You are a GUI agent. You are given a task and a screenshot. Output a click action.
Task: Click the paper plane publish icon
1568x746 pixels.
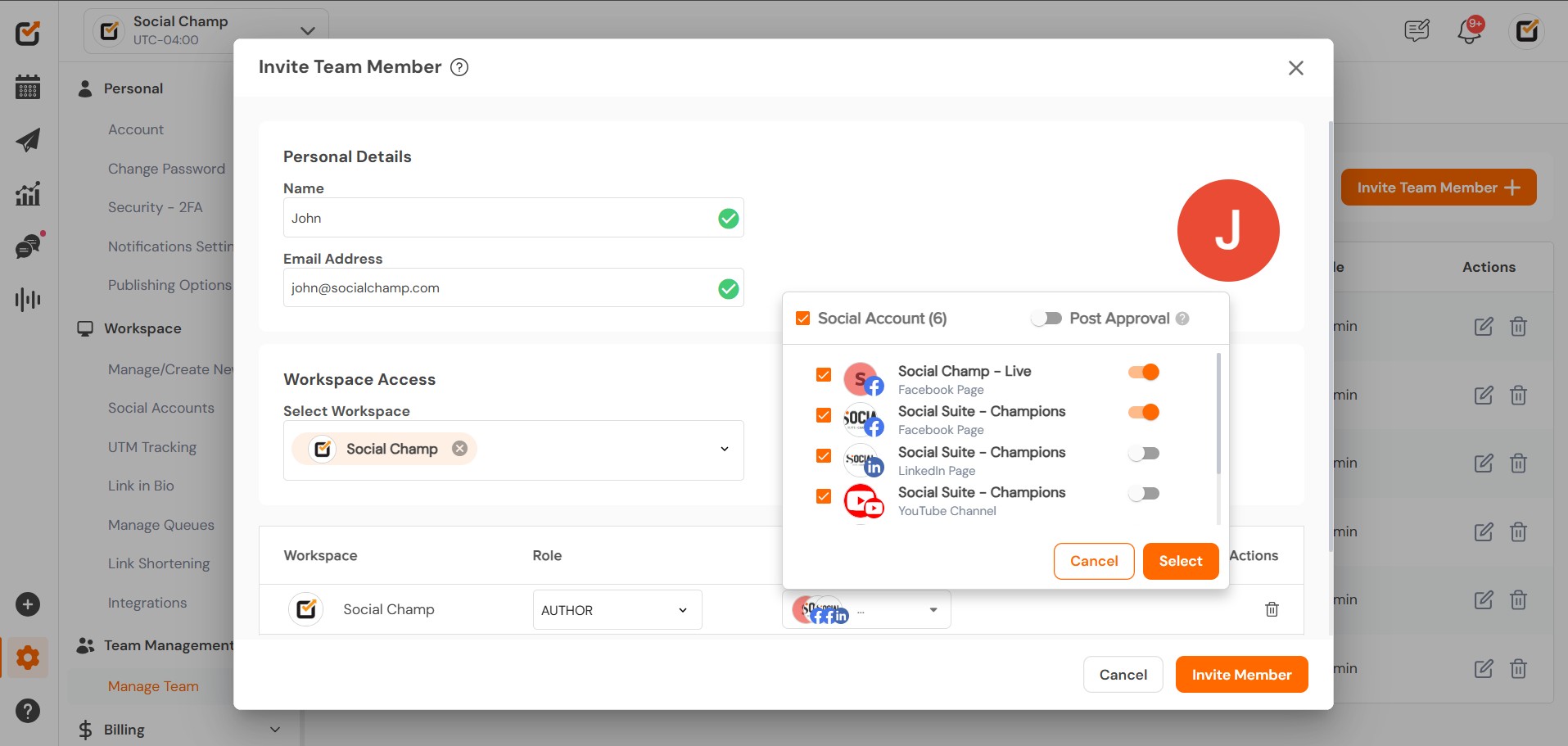28,140
